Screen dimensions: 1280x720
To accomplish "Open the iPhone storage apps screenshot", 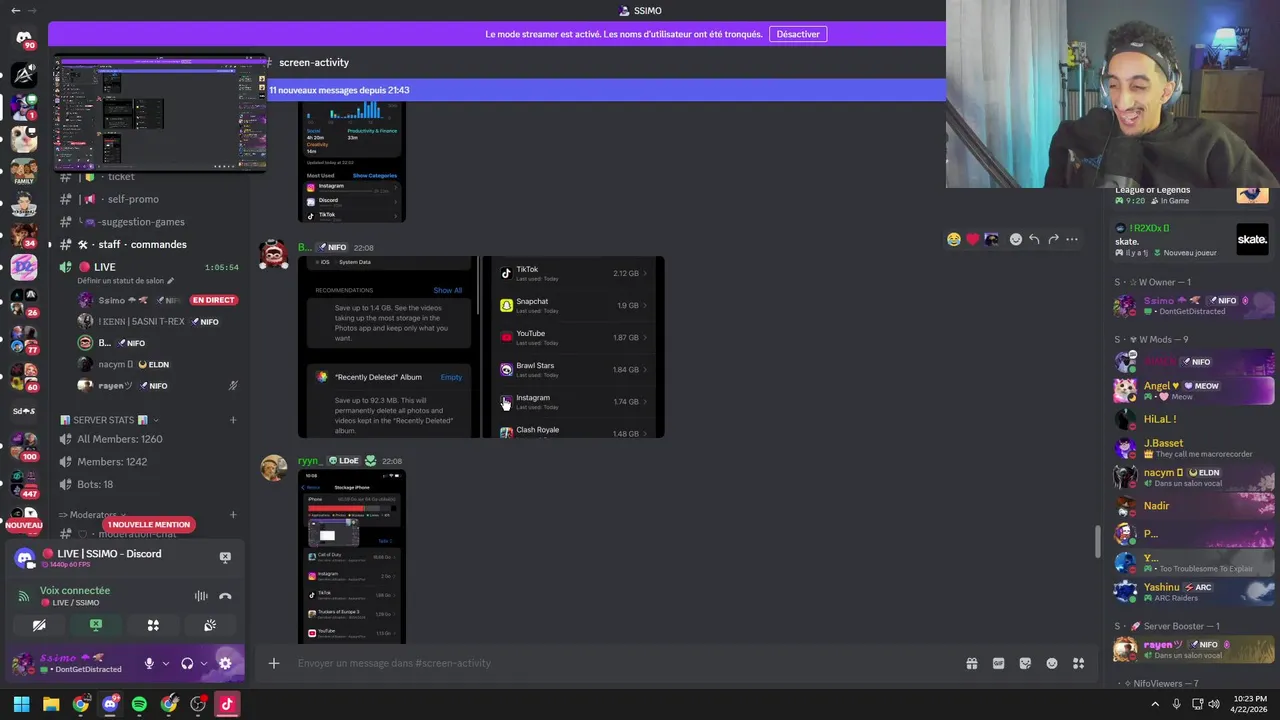I will click(574, 346).
